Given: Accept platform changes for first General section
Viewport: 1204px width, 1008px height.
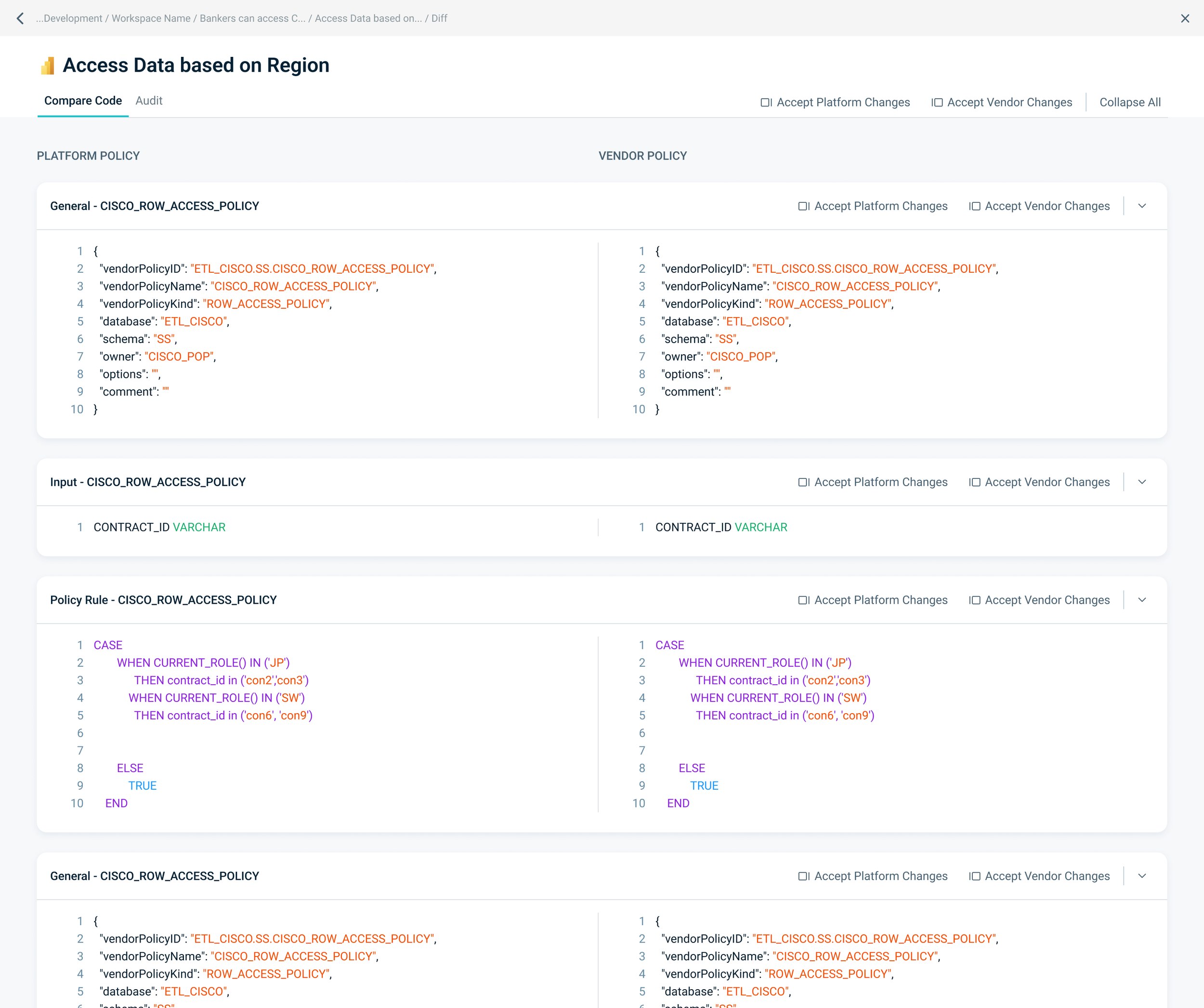Looking at the screenshot, I should 873,206.
